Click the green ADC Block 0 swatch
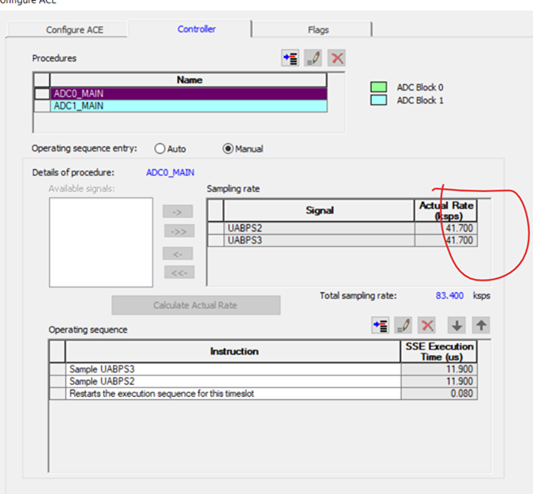This screenshot has width=533, height=494. (378, 87)
